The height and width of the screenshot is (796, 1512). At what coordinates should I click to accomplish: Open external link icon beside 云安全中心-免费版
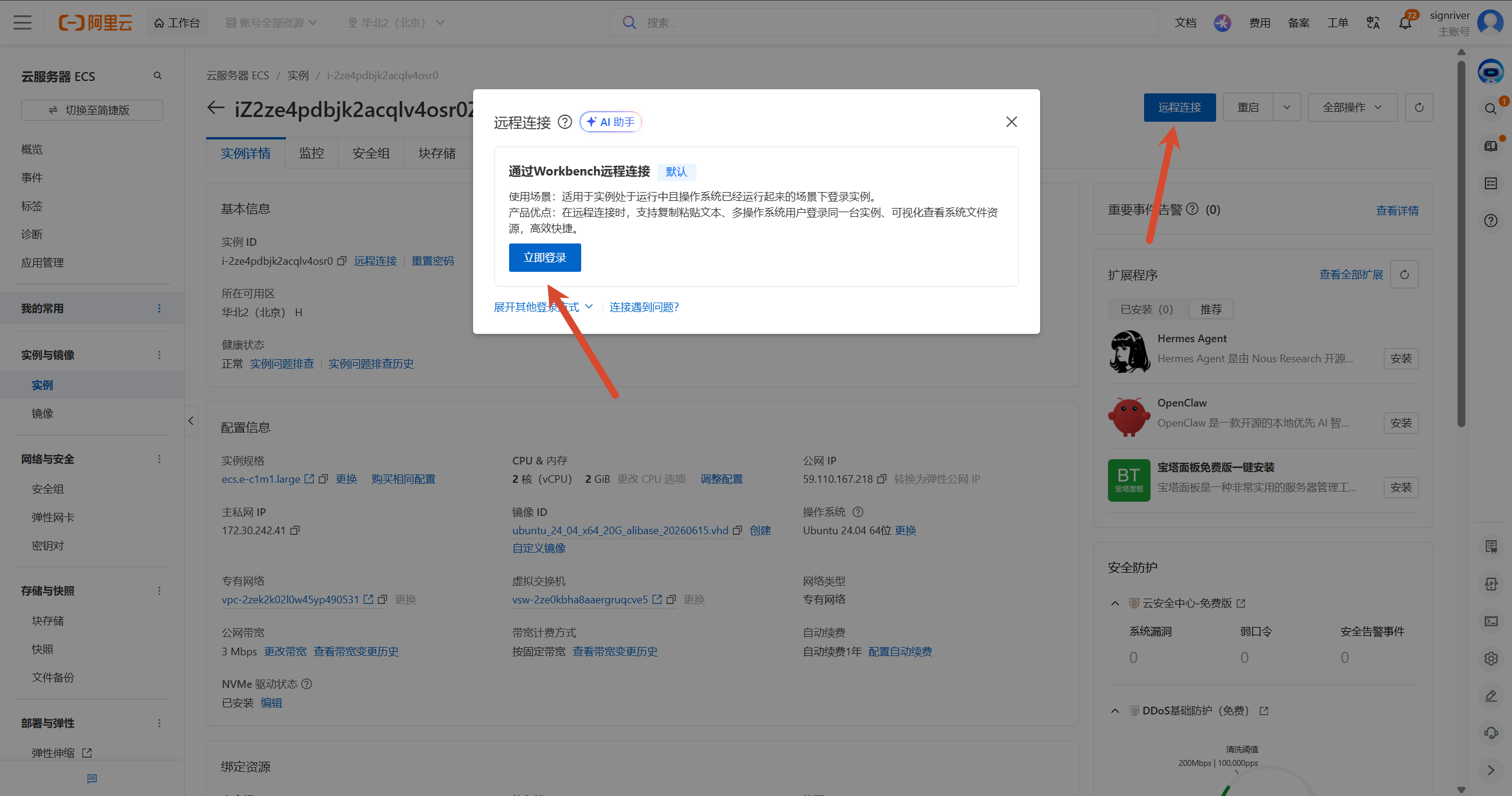click(1241, 603)
